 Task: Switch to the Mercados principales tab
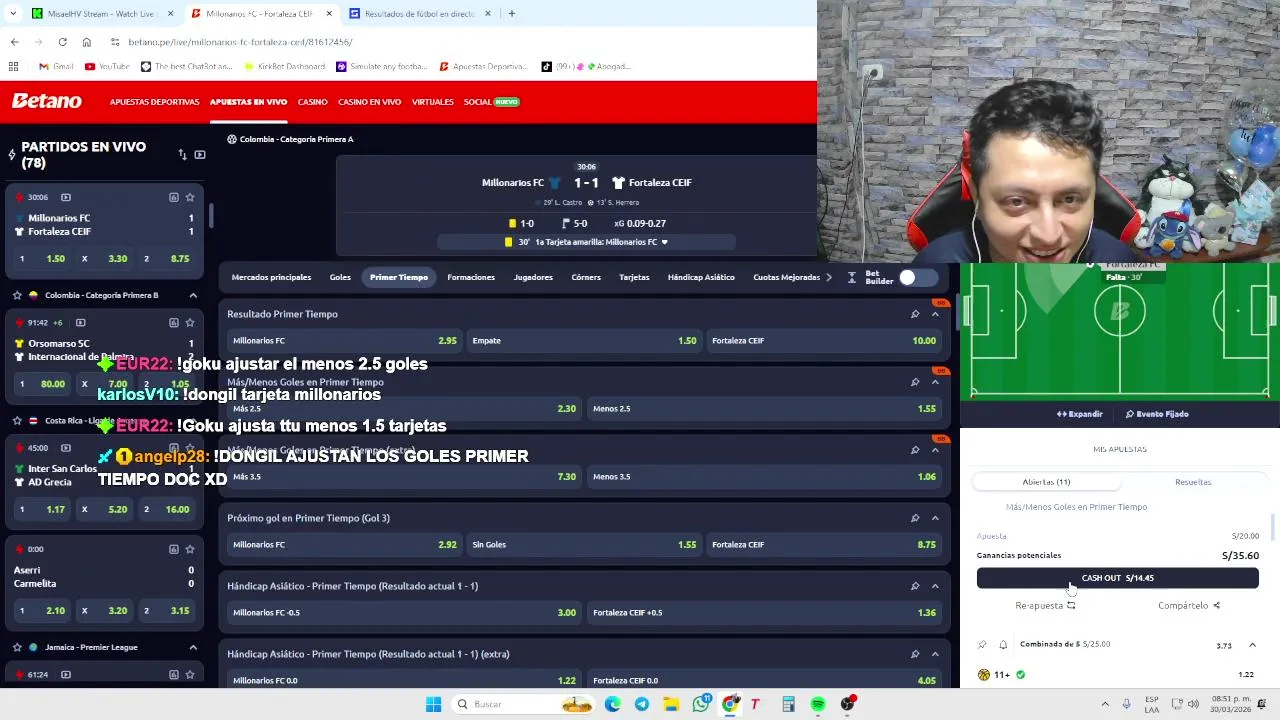[x=271, y=277]
